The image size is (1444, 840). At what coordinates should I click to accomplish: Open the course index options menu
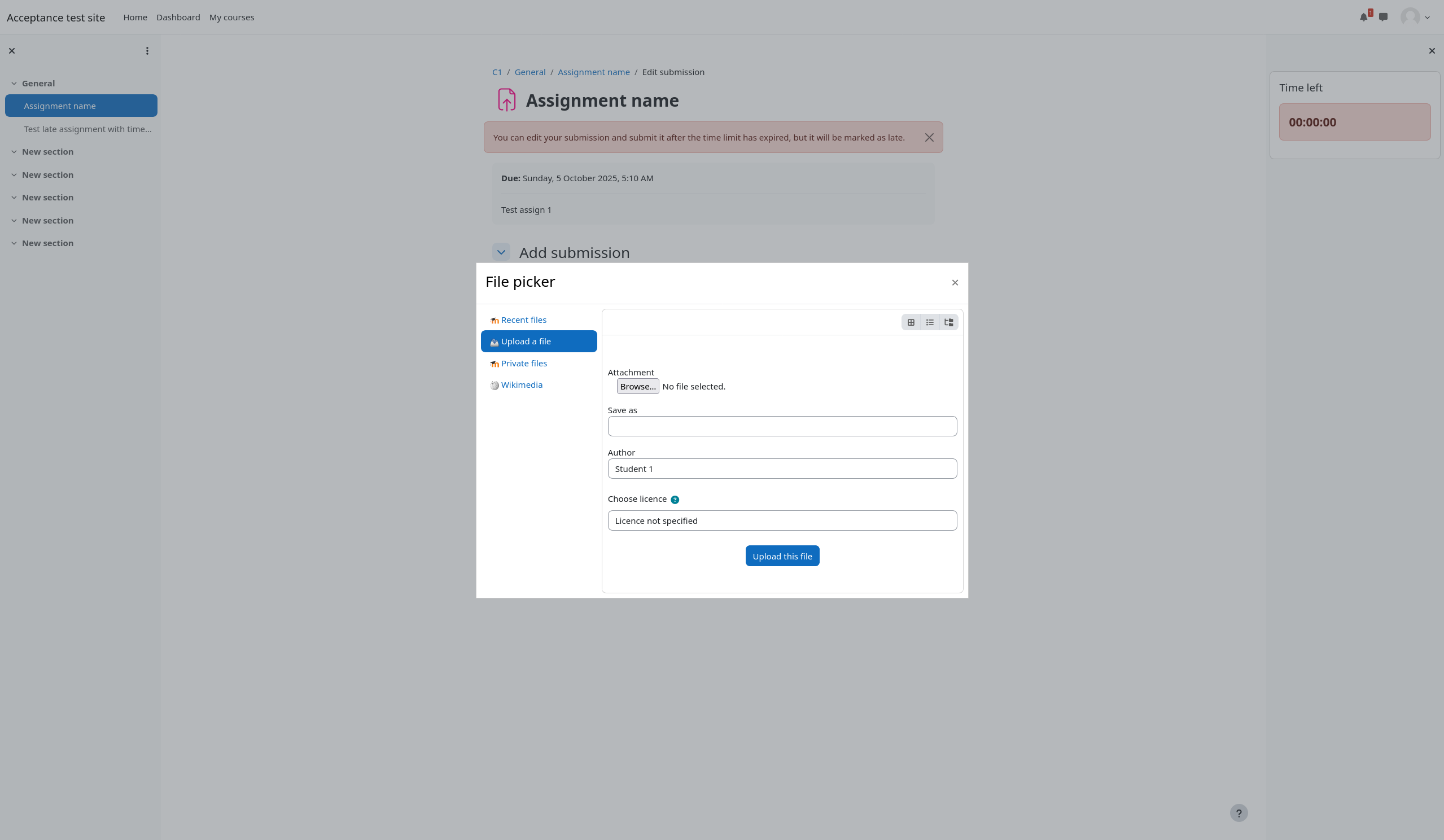147,51
